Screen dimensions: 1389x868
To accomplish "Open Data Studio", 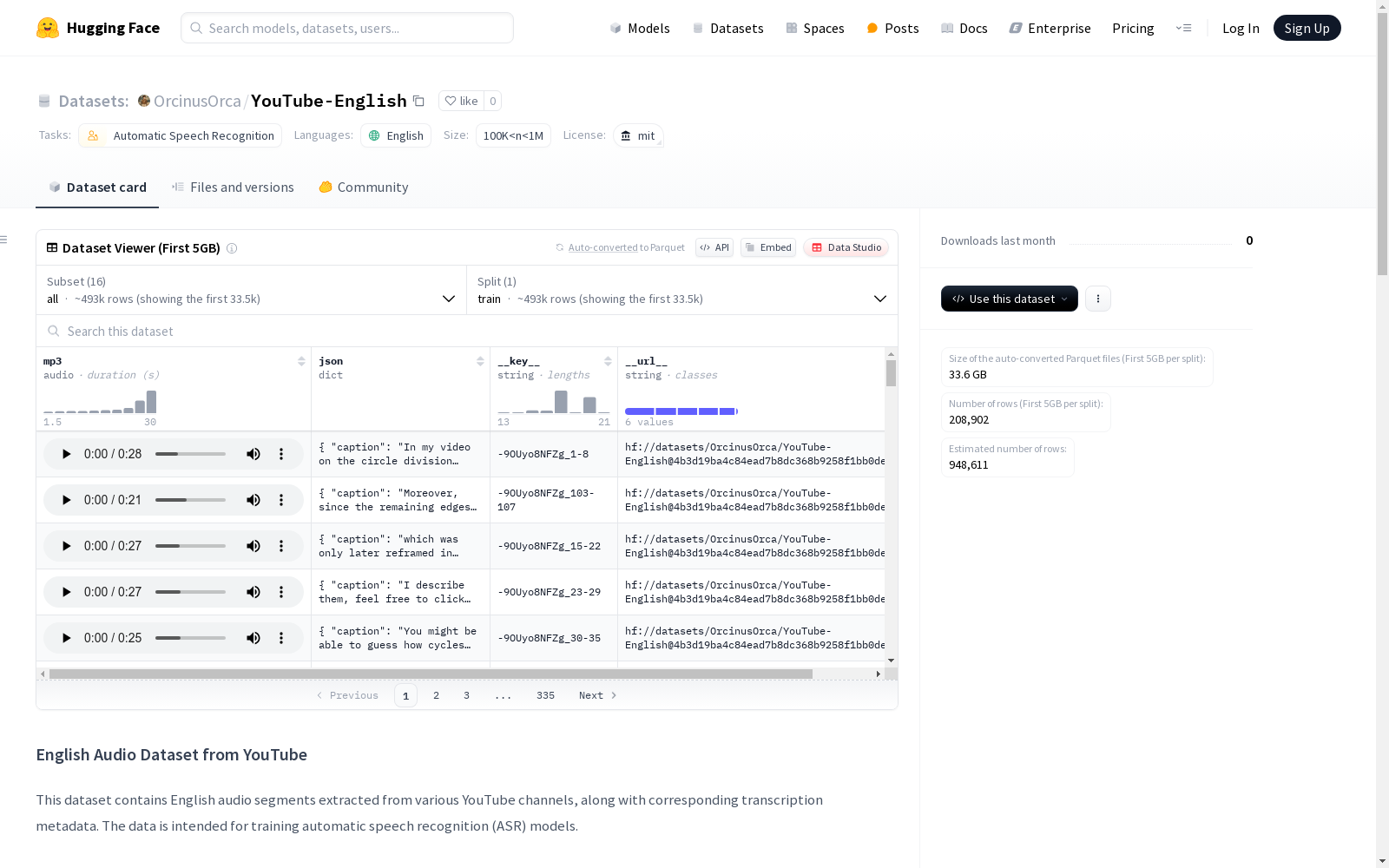I will (x=846, y=247).
